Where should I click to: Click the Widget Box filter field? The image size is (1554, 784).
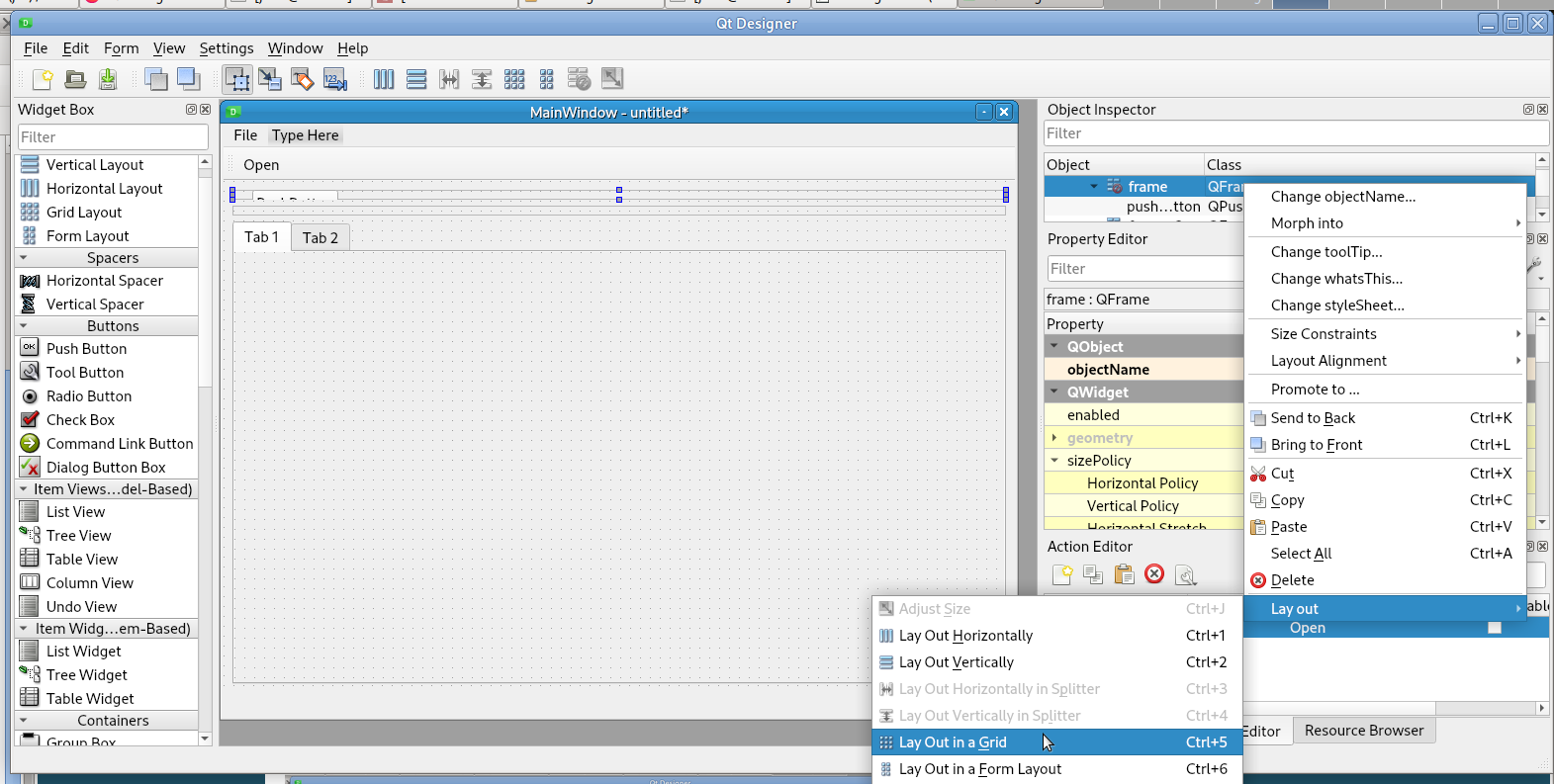click(113, 137)
